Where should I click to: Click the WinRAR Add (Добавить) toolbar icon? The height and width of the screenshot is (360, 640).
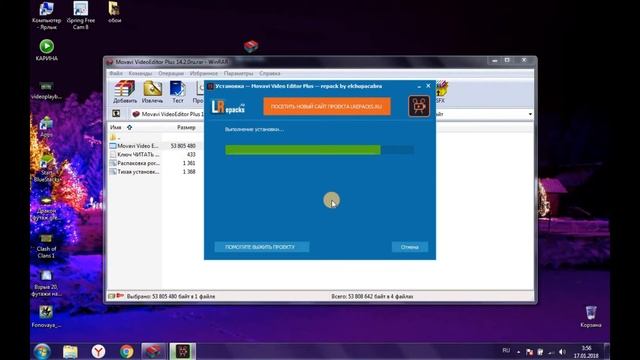coord(125,92)
